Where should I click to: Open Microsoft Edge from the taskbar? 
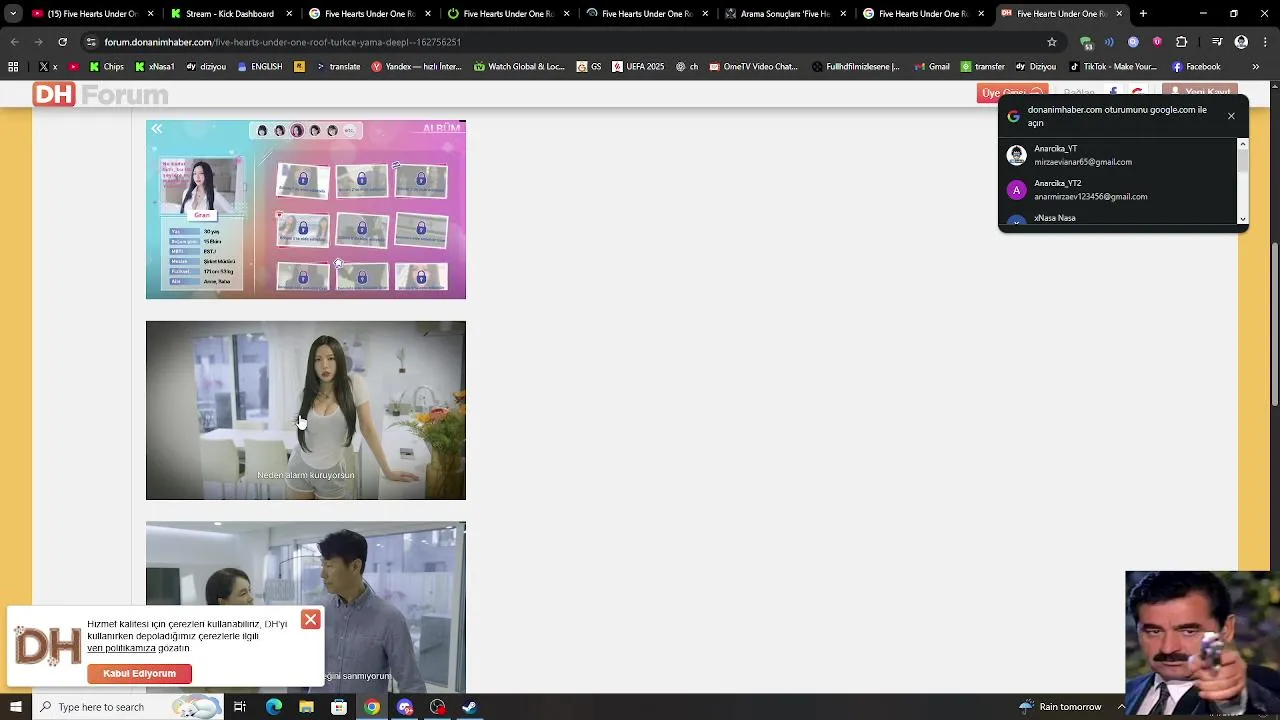273,707
